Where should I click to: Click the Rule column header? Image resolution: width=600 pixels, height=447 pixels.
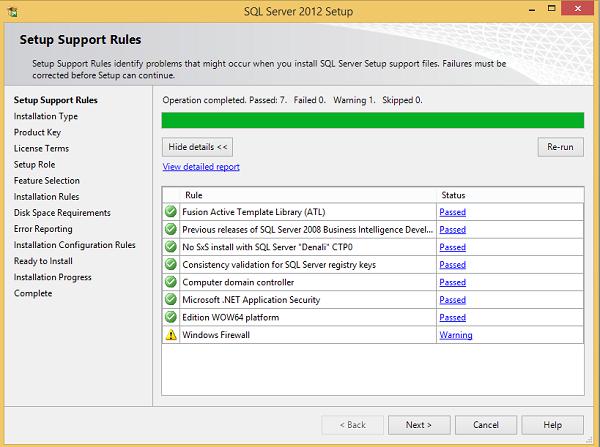[308, 195]
